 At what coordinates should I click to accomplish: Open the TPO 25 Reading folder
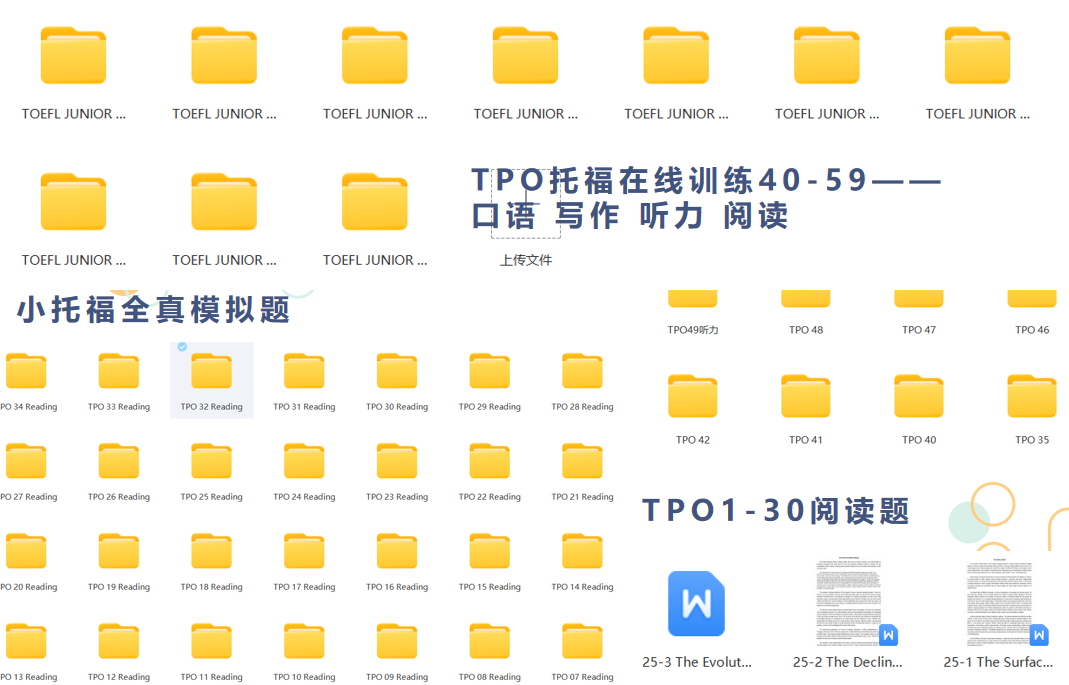coord(211,462)
